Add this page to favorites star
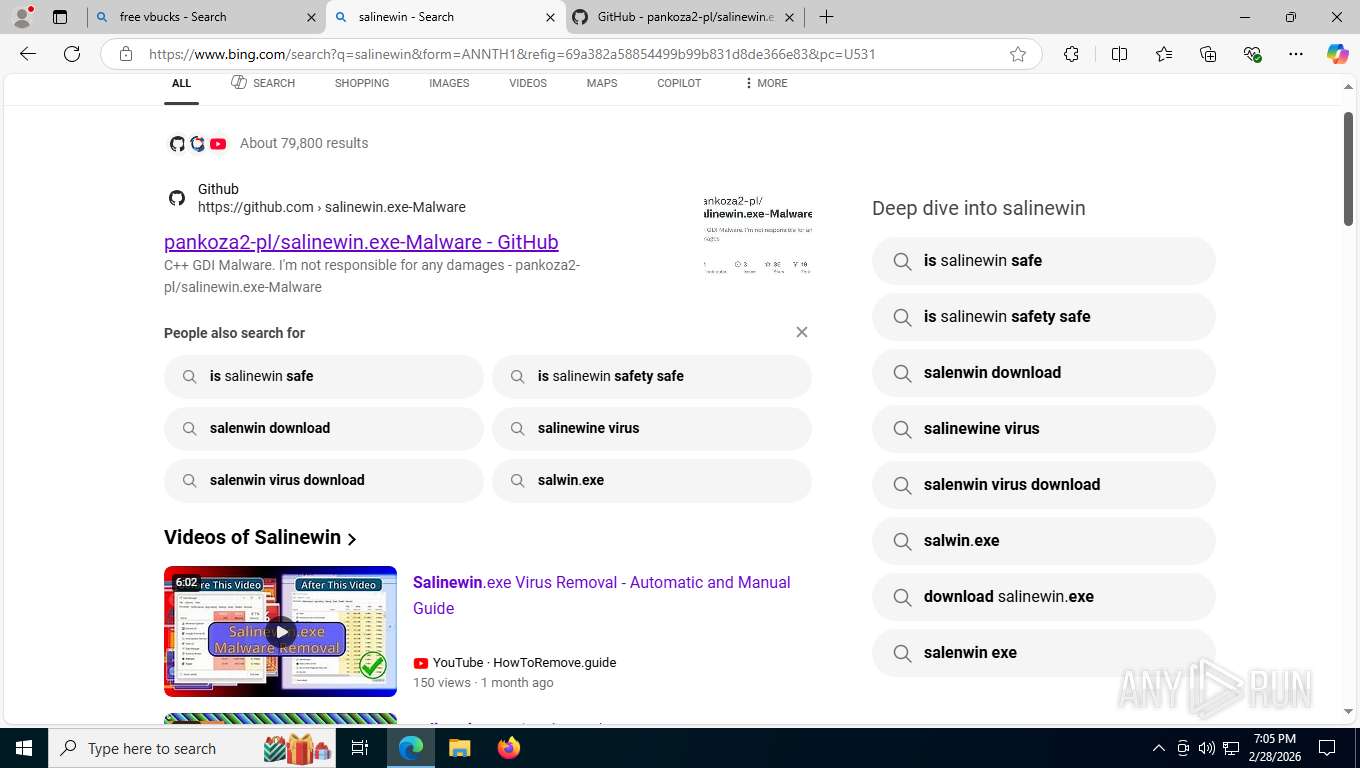 pyautogui.click(x=1018, y=54)
